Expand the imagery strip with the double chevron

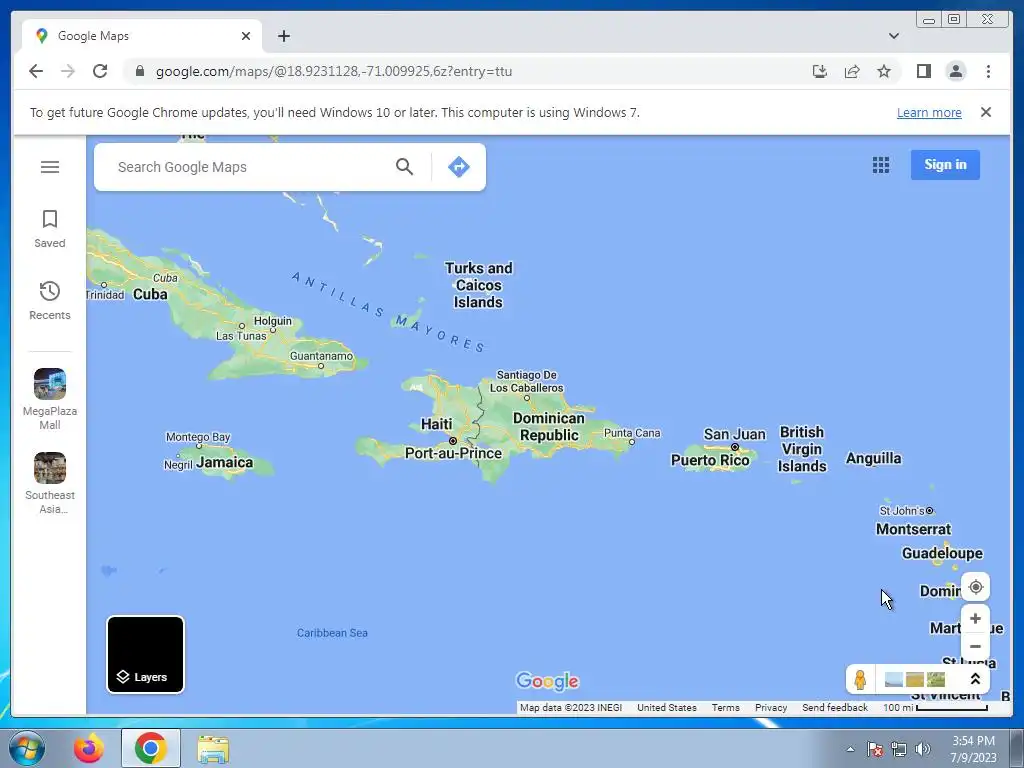975,679
